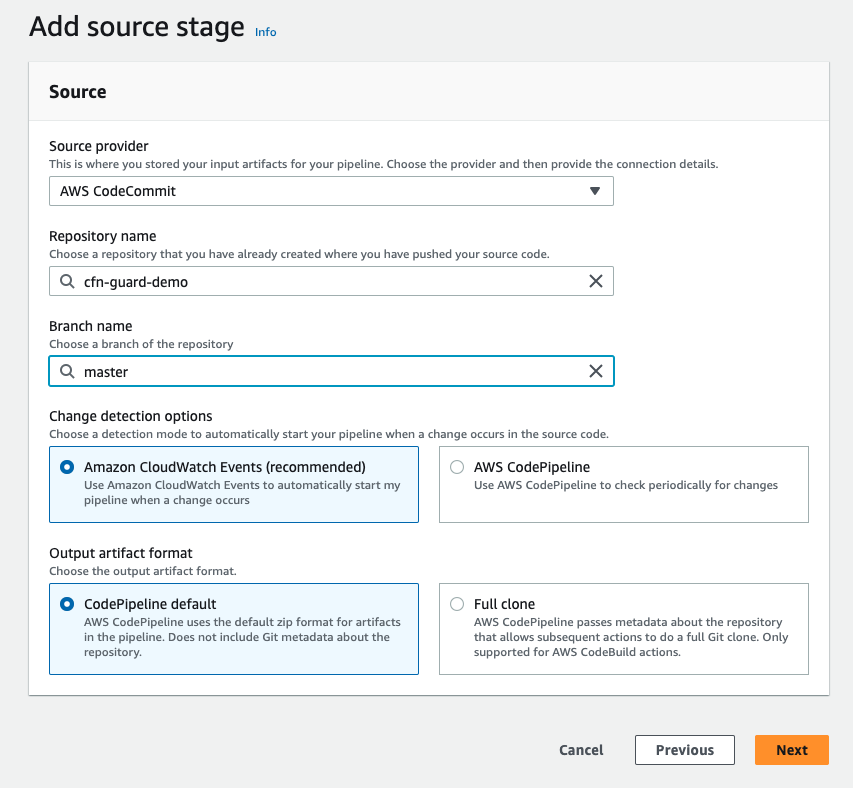Choose Full clone artifact format
The image size is (853, 788).
pos(457,604)
